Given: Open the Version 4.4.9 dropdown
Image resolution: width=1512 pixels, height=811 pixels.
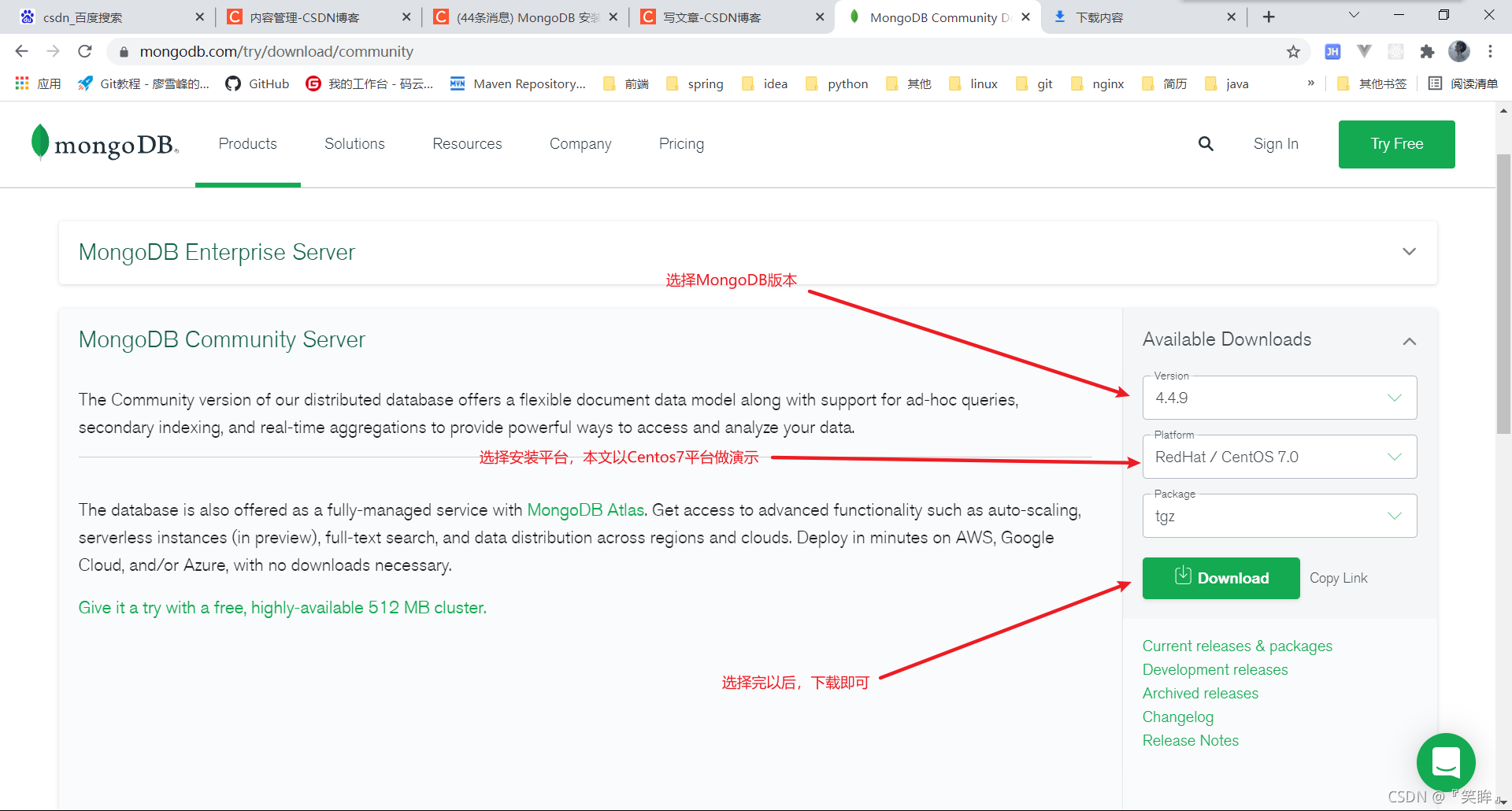Looking at the screenshot, I should [x=1280, y=398].
